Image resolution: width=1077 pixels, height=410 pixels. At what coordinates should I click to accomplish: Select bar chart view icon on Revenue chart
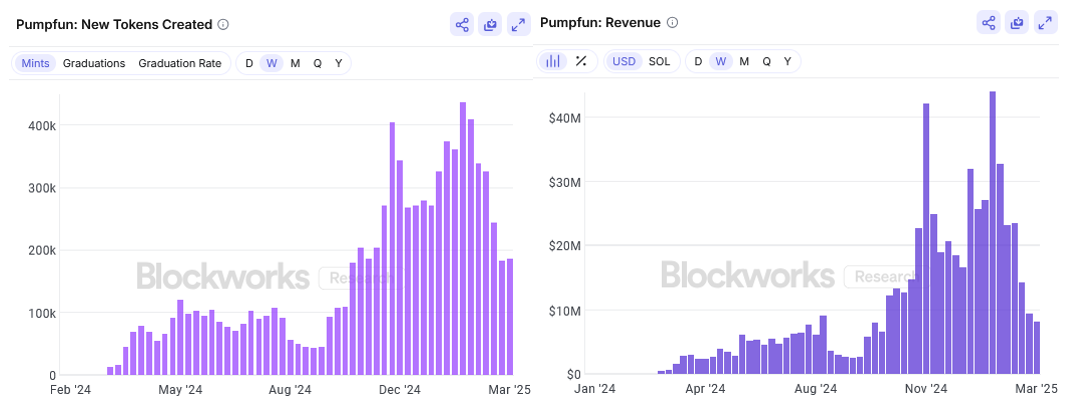click(553, 61)
